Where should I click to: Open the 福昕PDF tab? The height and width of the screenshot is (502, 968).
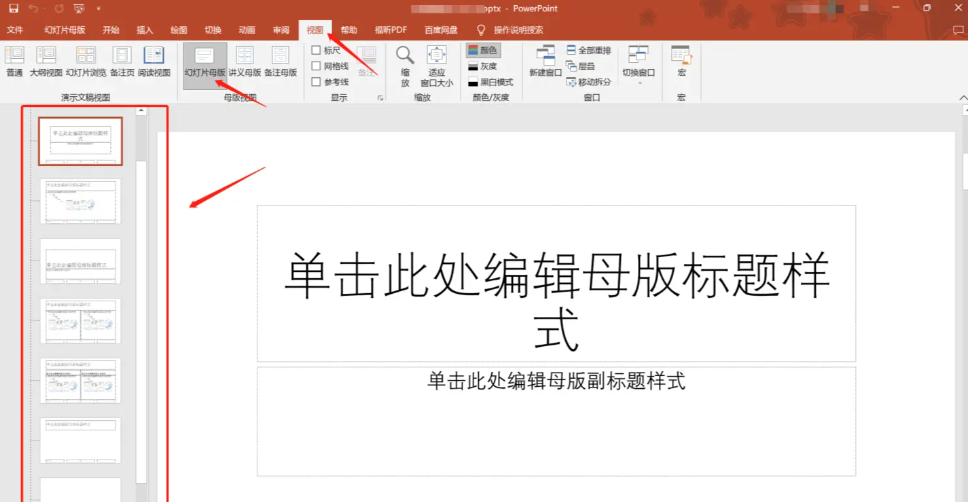[x=391, y=30]
